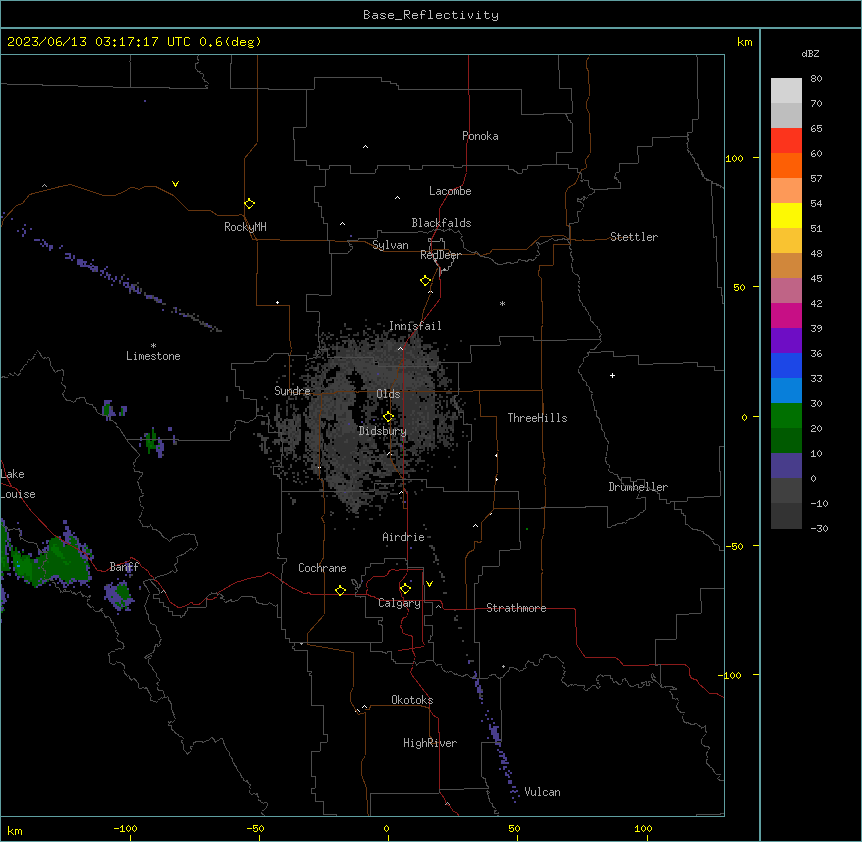Click the Olds city label
Image resolution: width=862 pixels, height=842 pixels.
[x=388, y=394]
